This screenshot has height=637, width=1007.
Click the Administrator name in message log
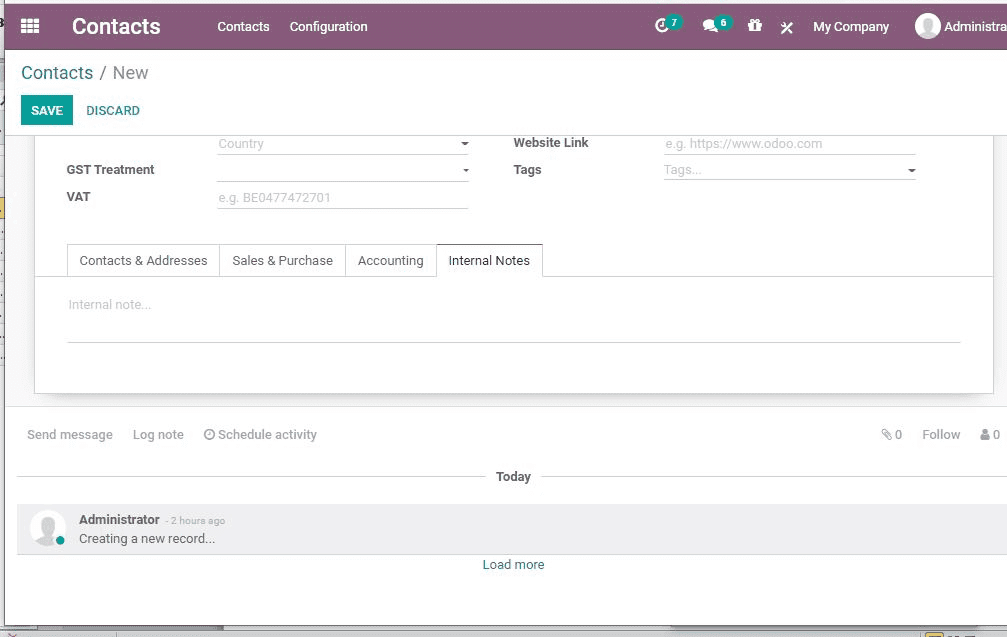119,519
